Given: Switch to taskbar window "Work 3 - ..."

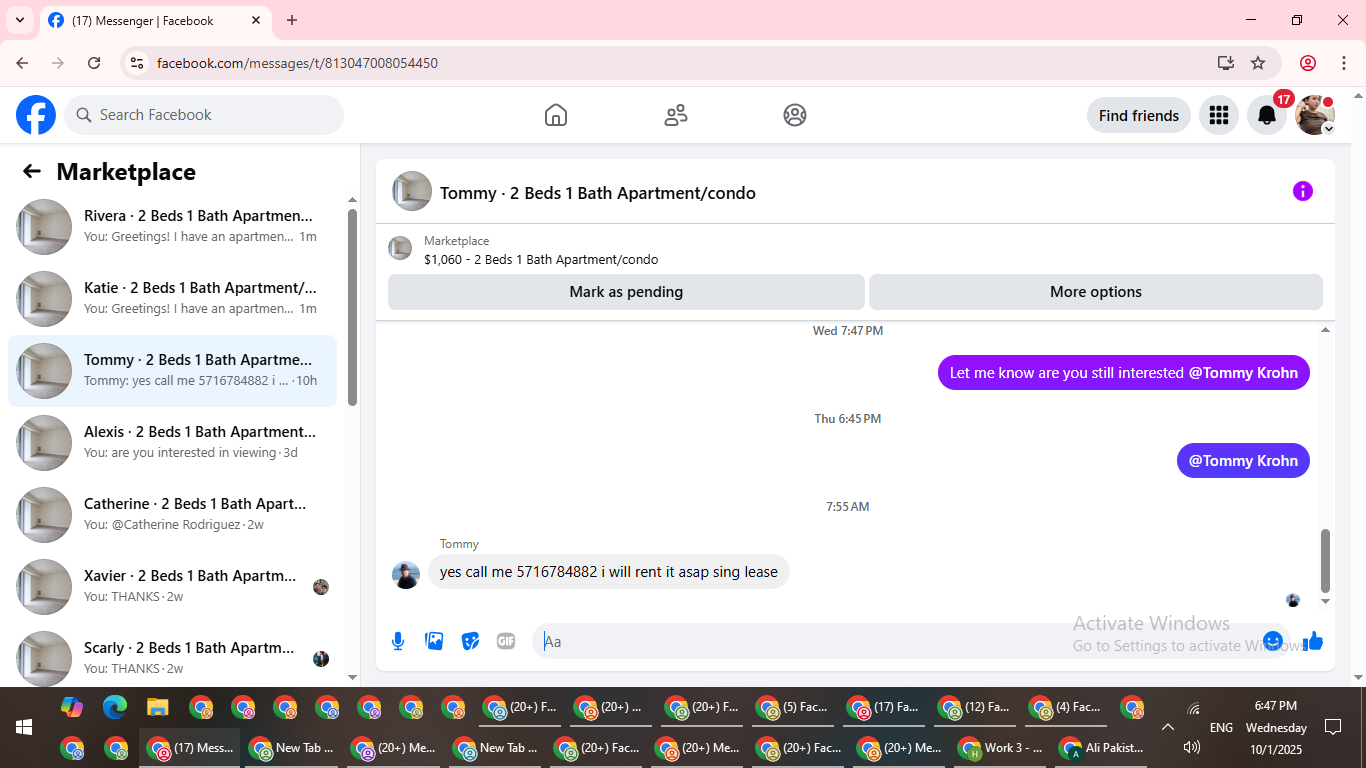Looking at the screenshot, I should 1001,747.
